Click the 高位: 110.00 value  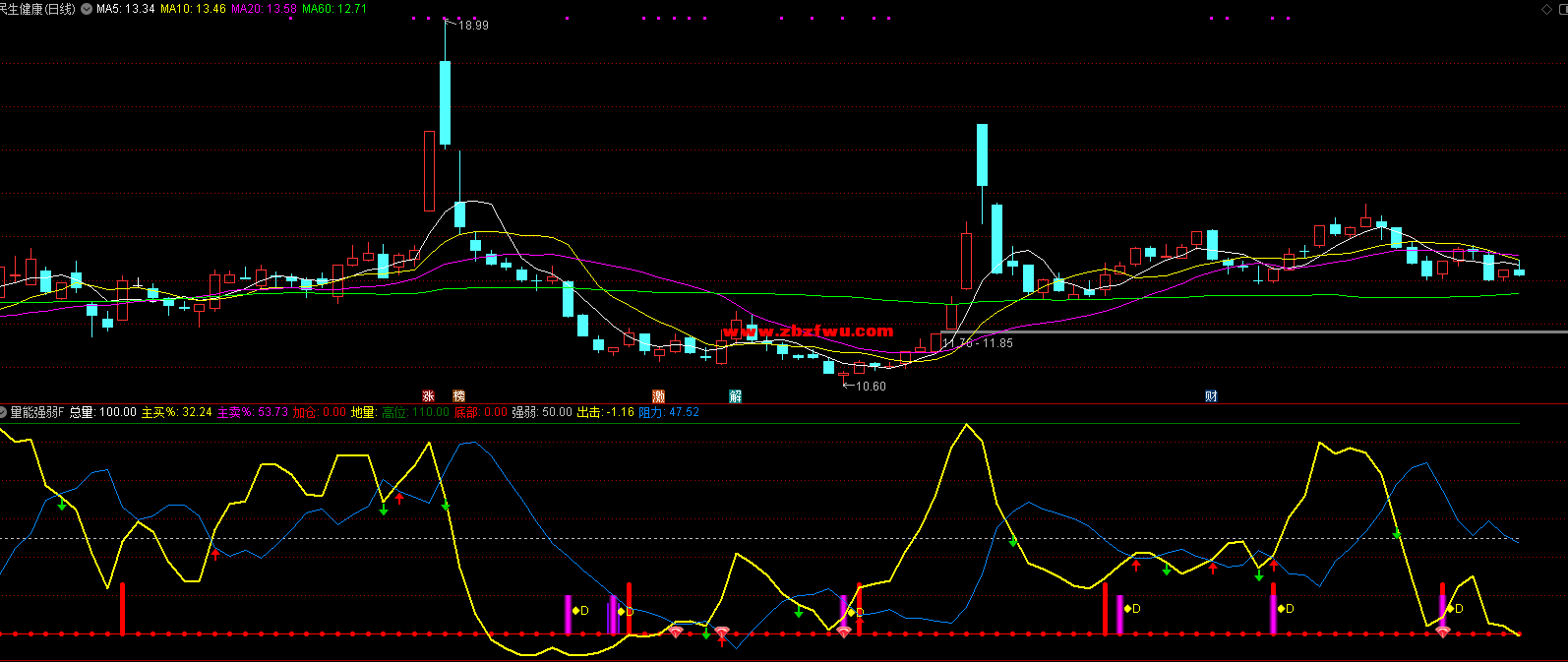(x=415, y=412)
